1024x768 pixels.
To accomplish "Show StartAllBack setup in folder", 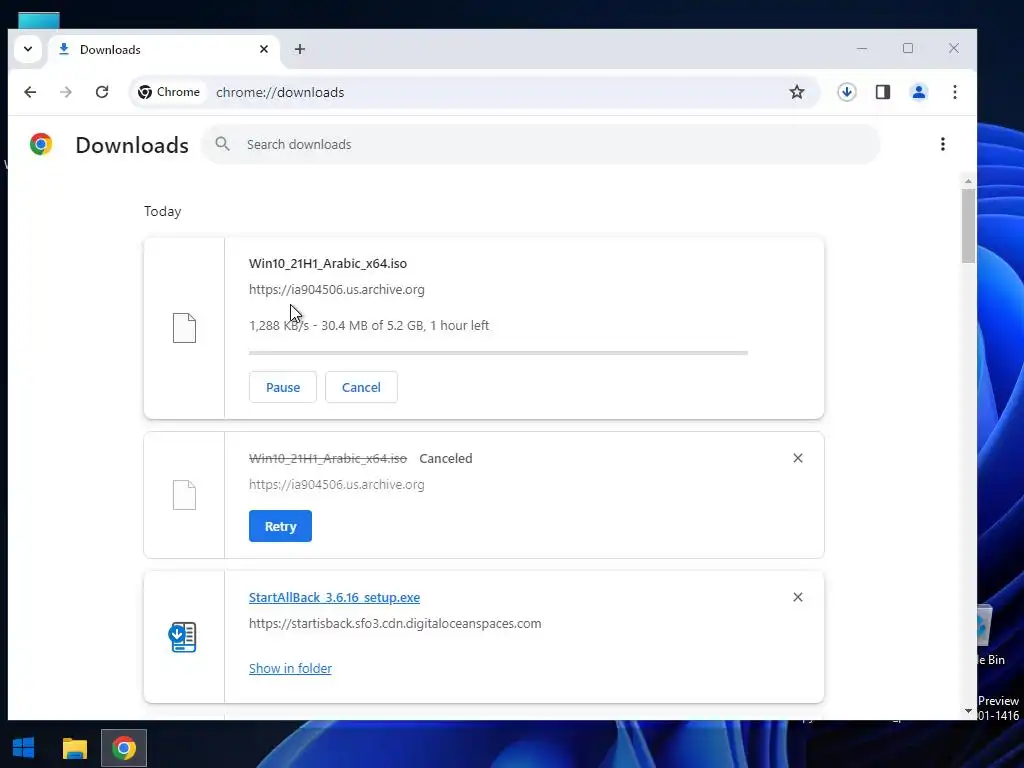I will coord(290,668).
